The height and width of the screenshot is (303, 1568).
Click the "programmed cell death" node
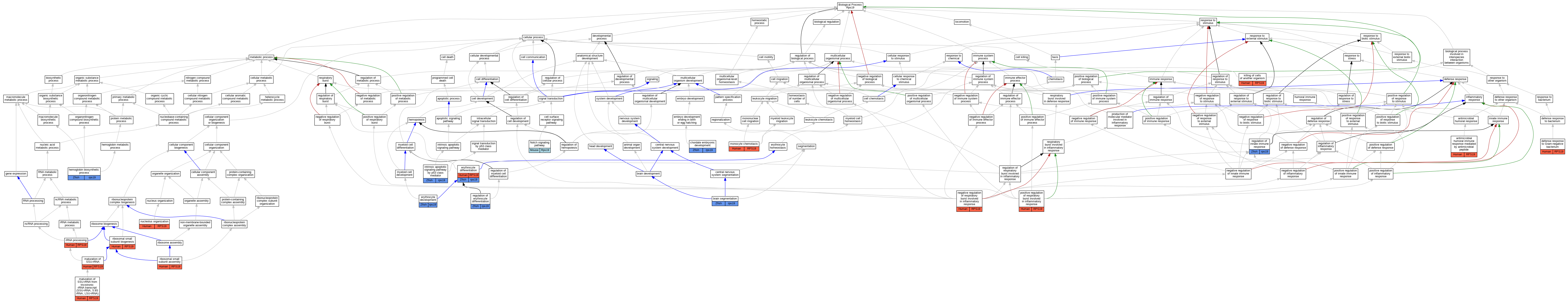coord(442,79)
